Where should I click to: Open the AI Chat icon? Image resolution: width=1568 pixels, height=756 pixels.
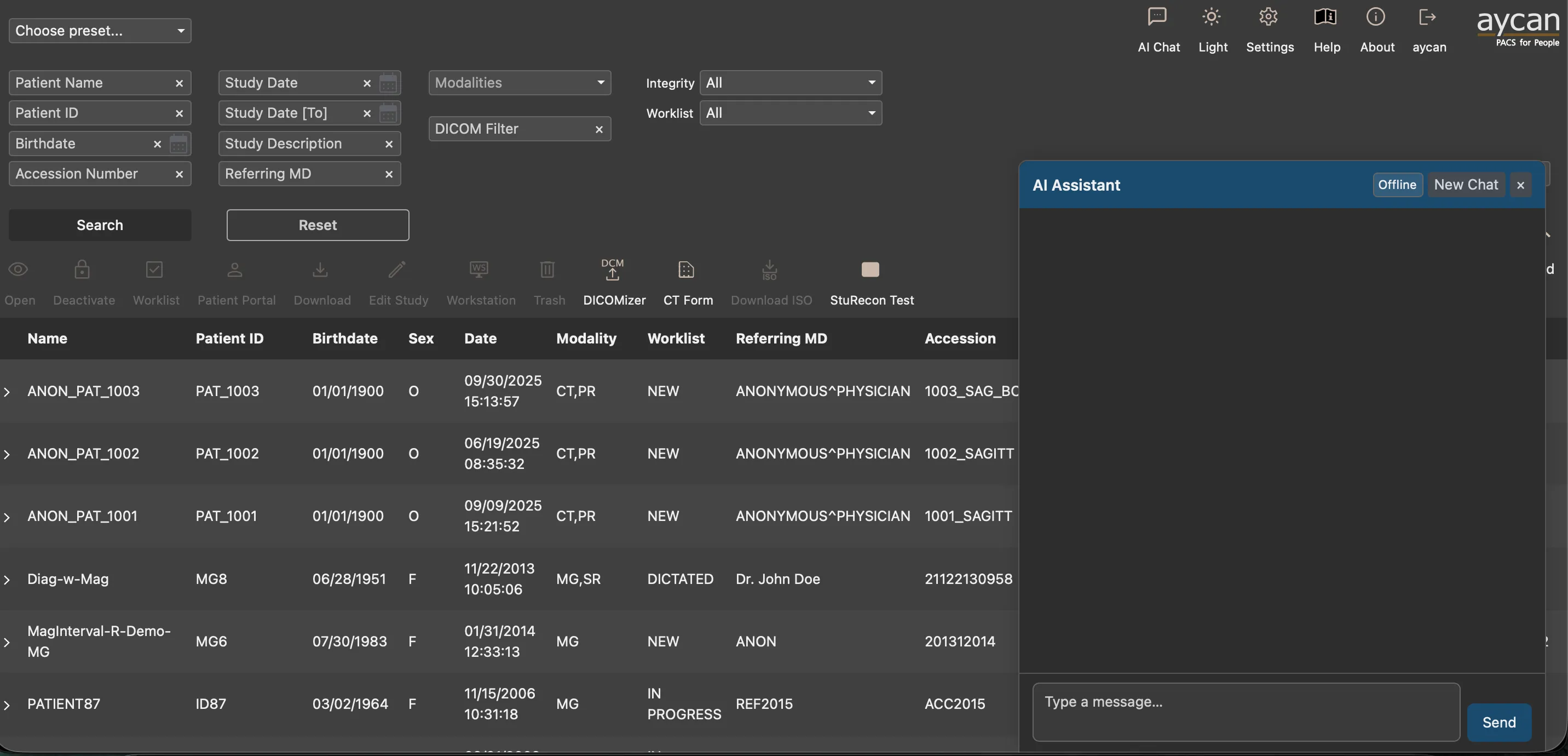tap(1158, 16)
